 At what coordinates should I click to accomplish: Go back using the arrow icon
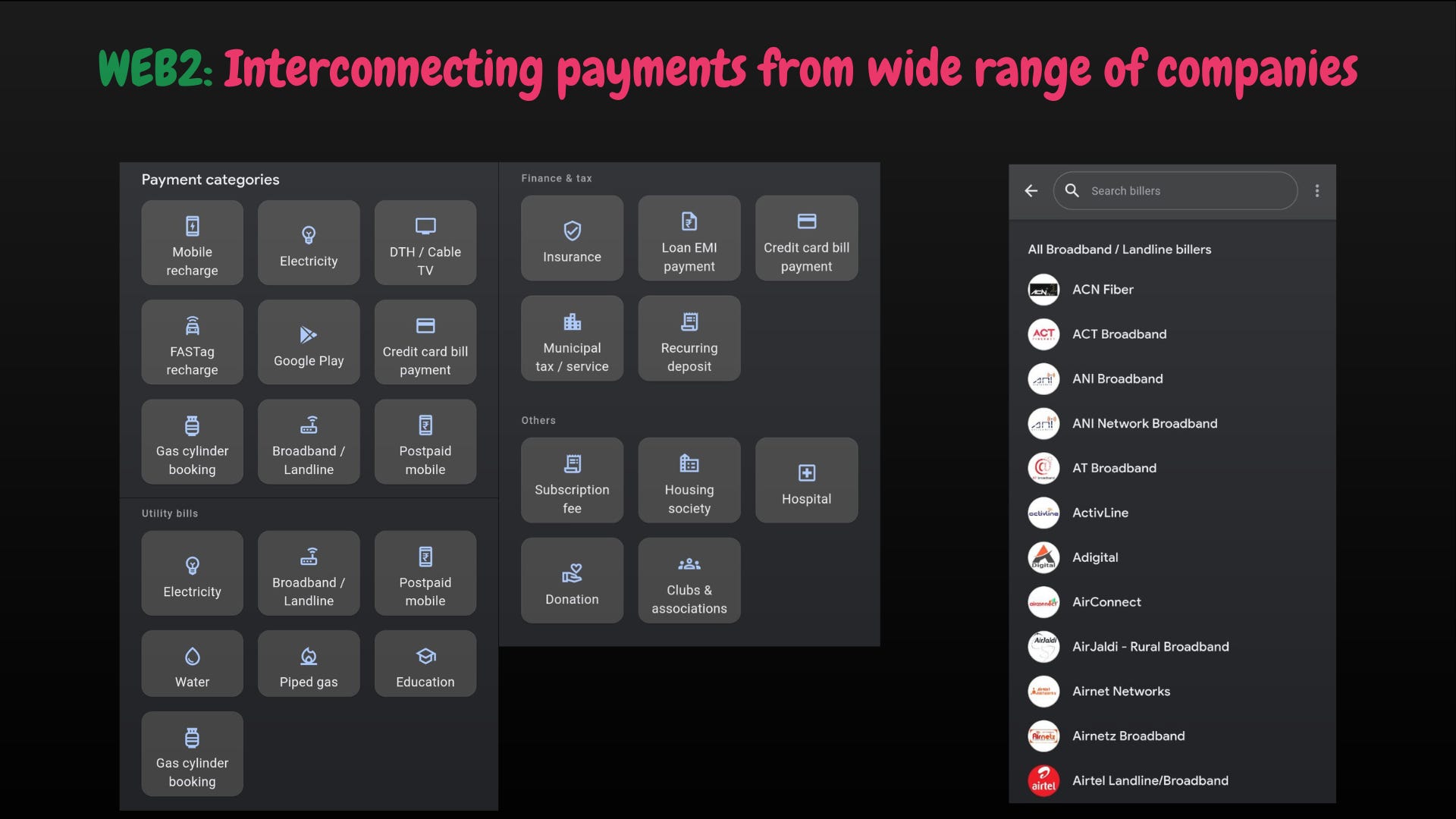coord(1031,191)
